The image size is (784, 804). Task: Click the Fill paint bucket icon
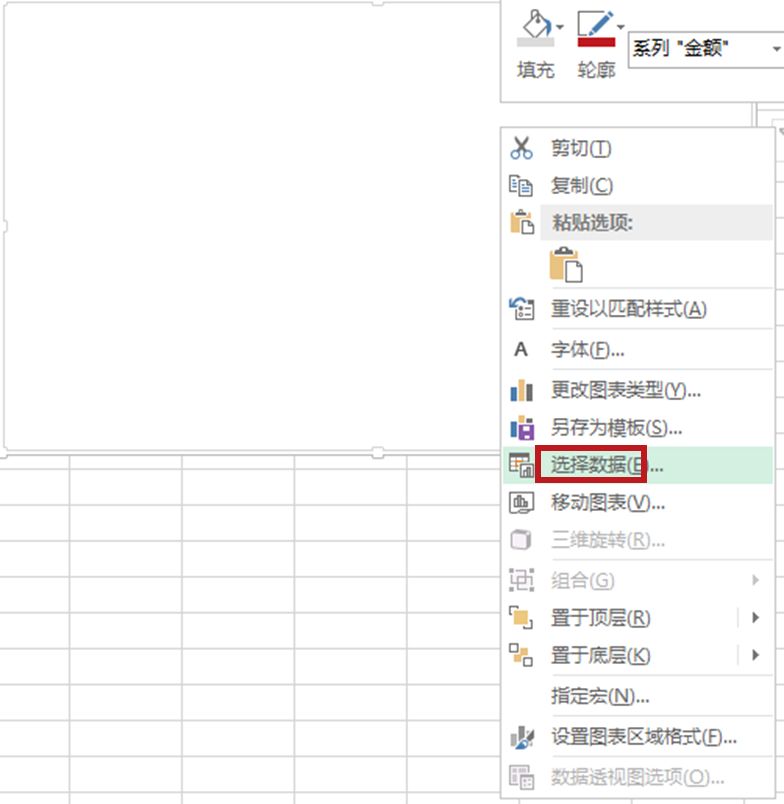[x=535, y=23]
